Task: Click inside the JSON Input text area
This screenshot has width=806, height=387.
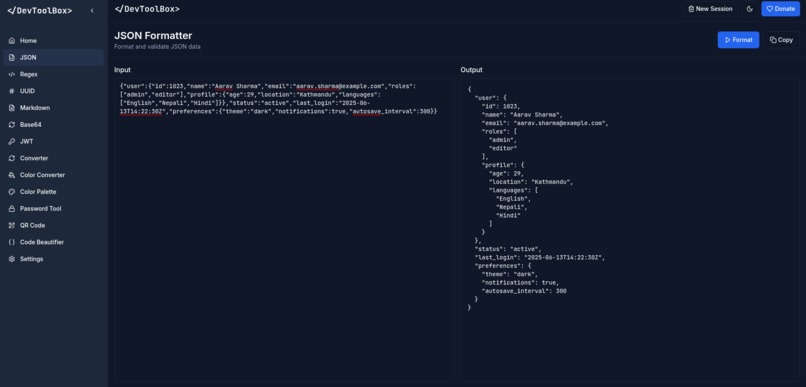Action: [283, 229]
